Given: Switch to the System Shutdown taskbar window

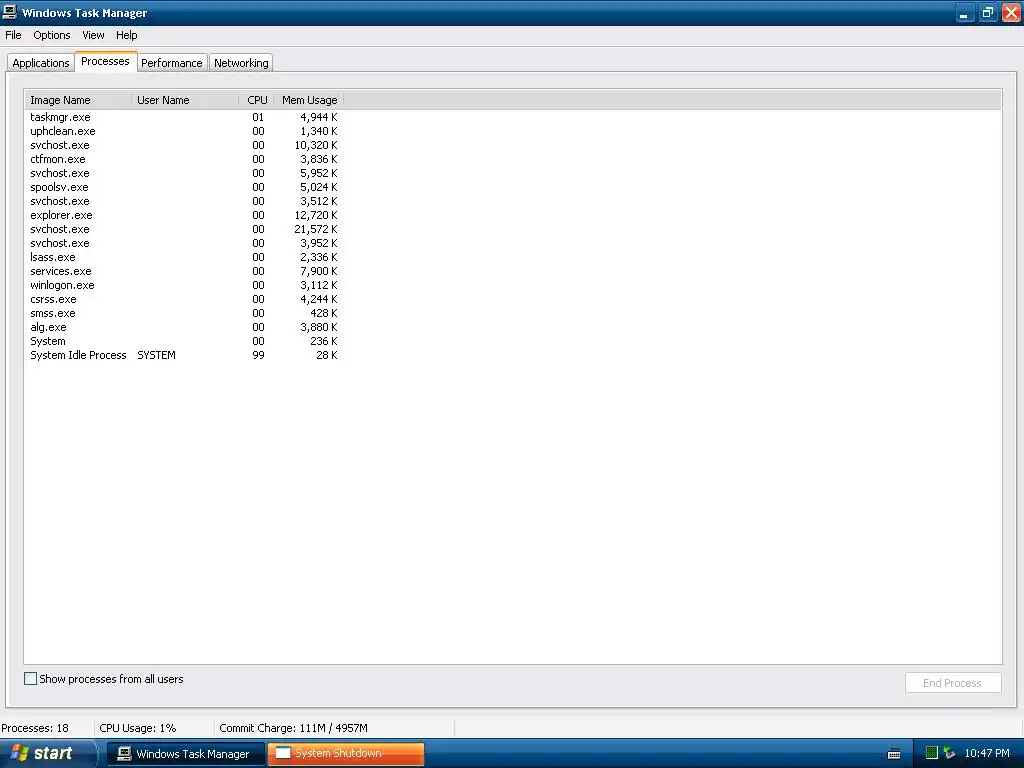Looking at the screenshot, I should point(345,753).
